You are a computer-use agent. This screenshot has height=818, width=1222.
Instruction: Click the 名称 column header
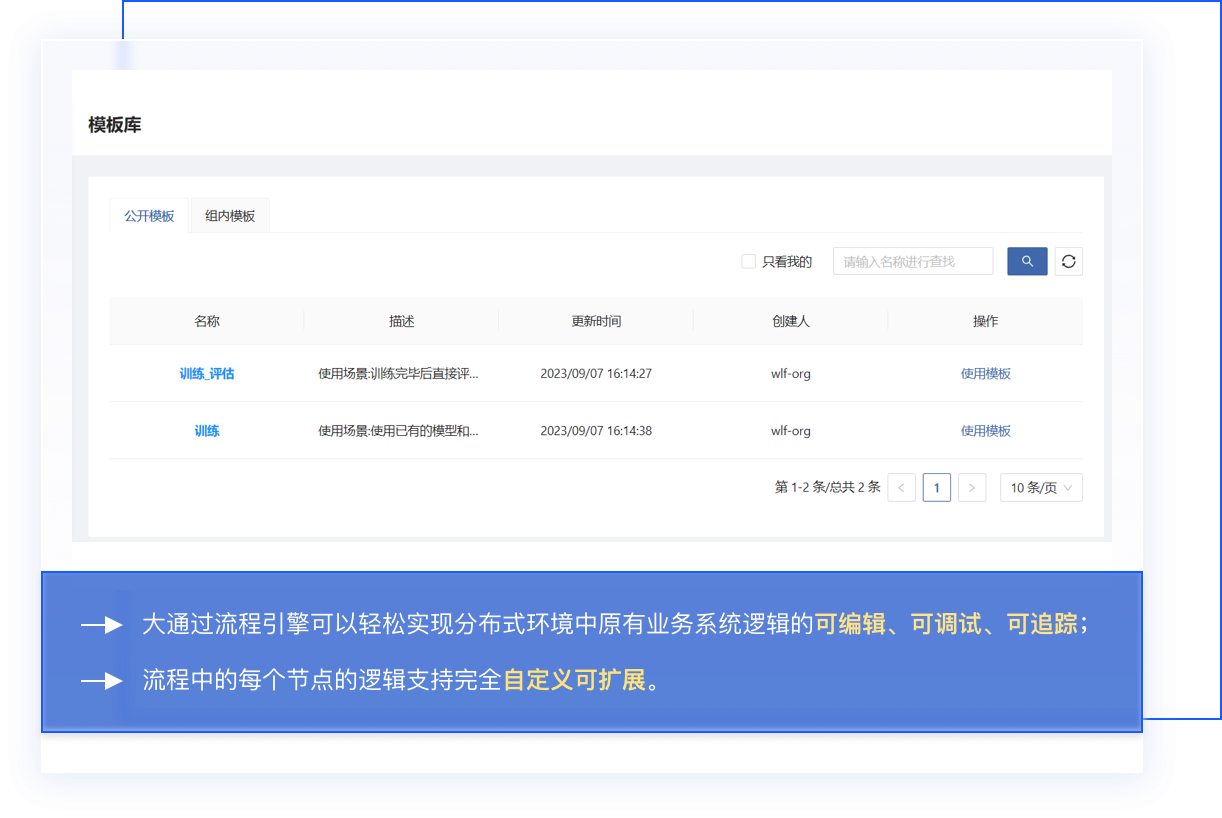click(207, 321)
